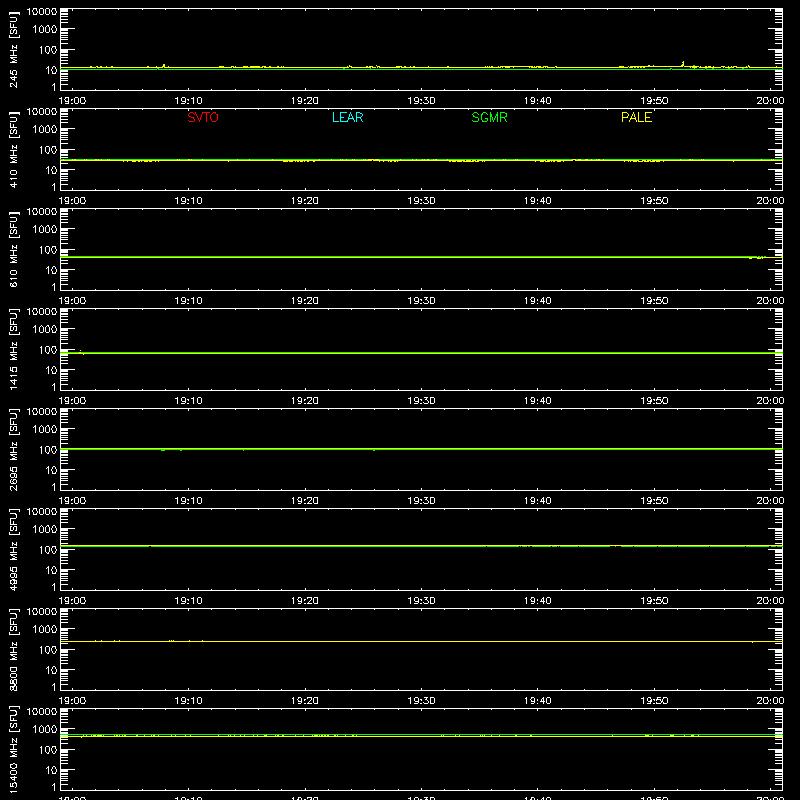Click the green SGMR station label

tap(489, 117)
